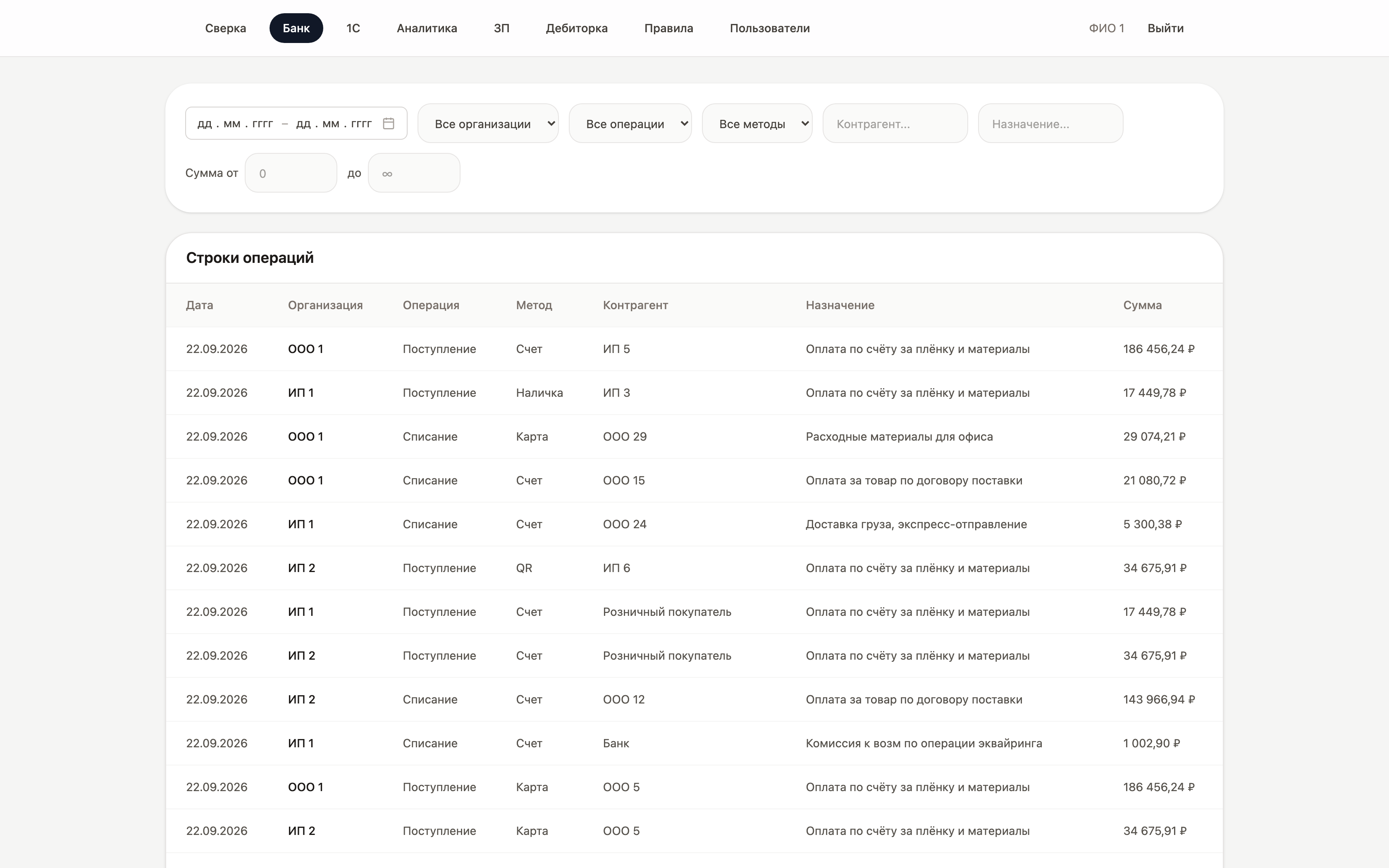
Task: Open the 1С tab
Action: click(x=353, y=28)
